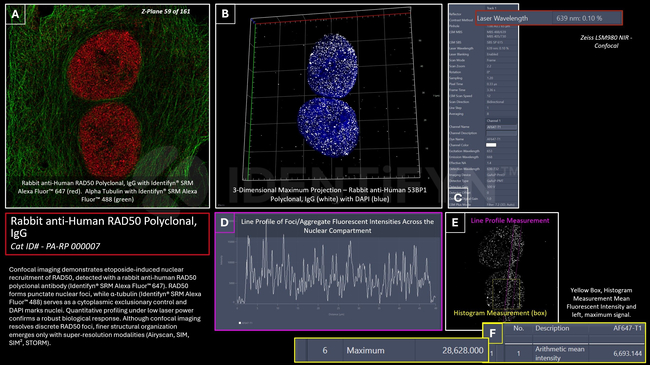Click the 'Channel 1' section header in panel C
The height and width of the screenshot is (365, 650).
tap(493, 121)
